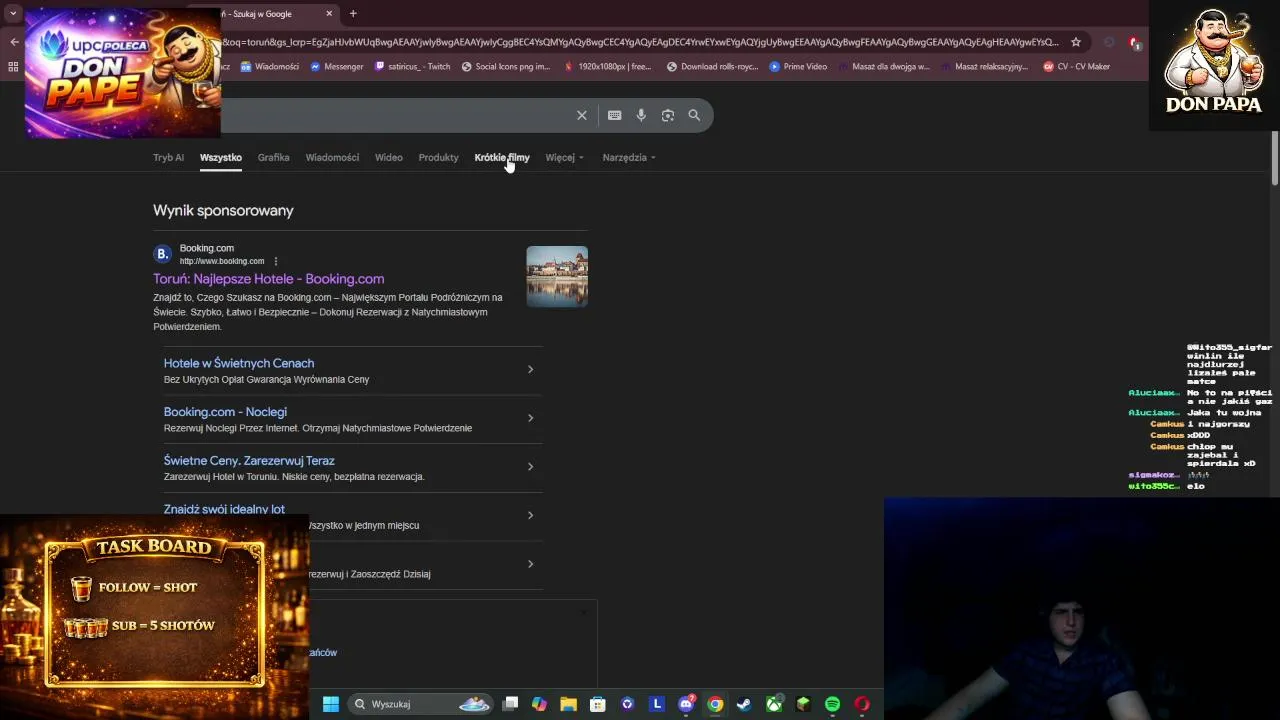Open File Explorer from the taskbar
The width and height of the screenshot is (1280, 720).
pos(568,704)
